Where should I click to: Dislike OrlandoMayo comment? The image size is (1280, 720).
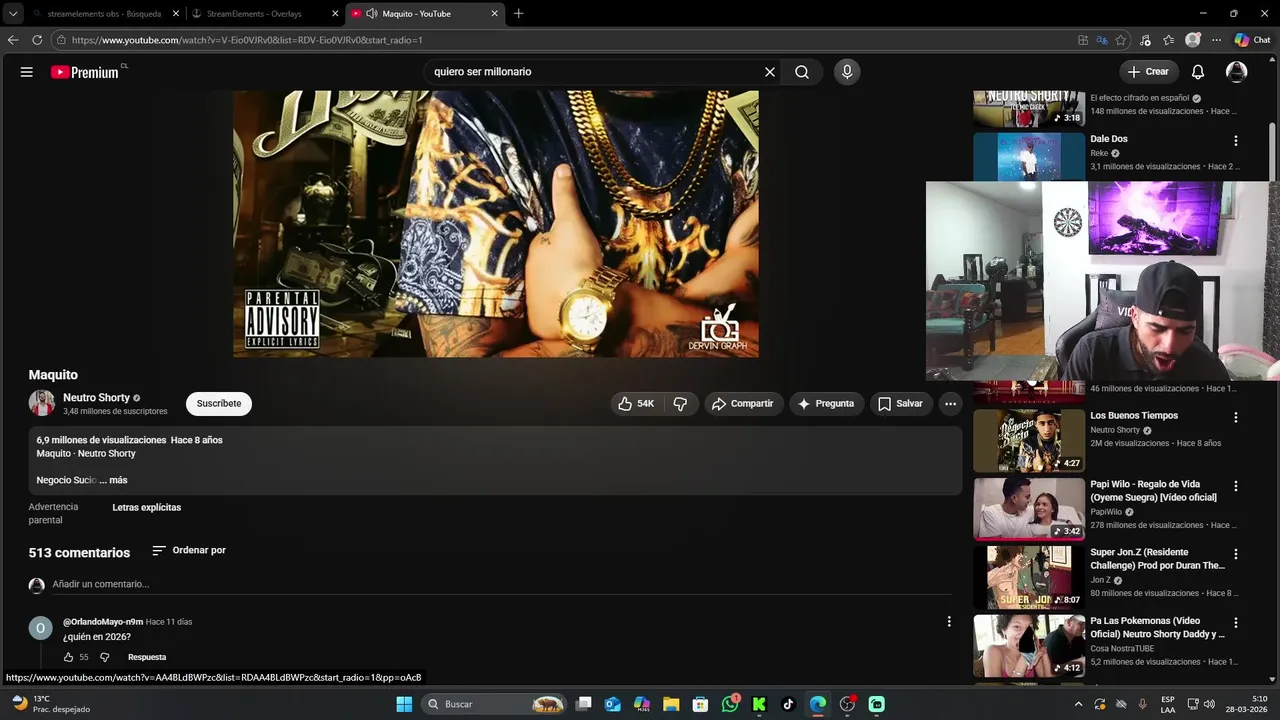coord(104,657)
